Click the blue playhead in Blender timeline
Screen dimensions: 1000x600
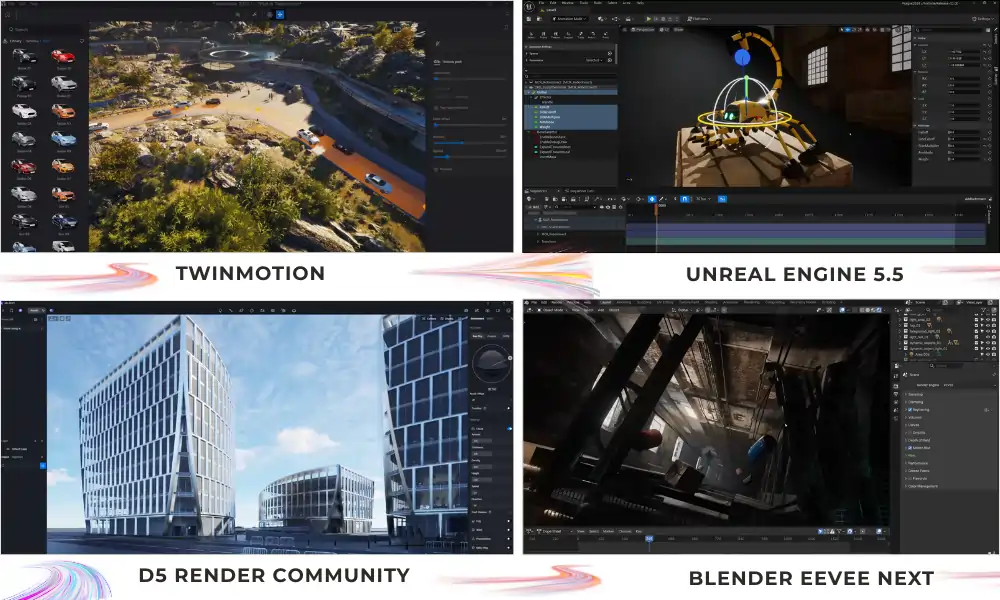pos(649,539)
